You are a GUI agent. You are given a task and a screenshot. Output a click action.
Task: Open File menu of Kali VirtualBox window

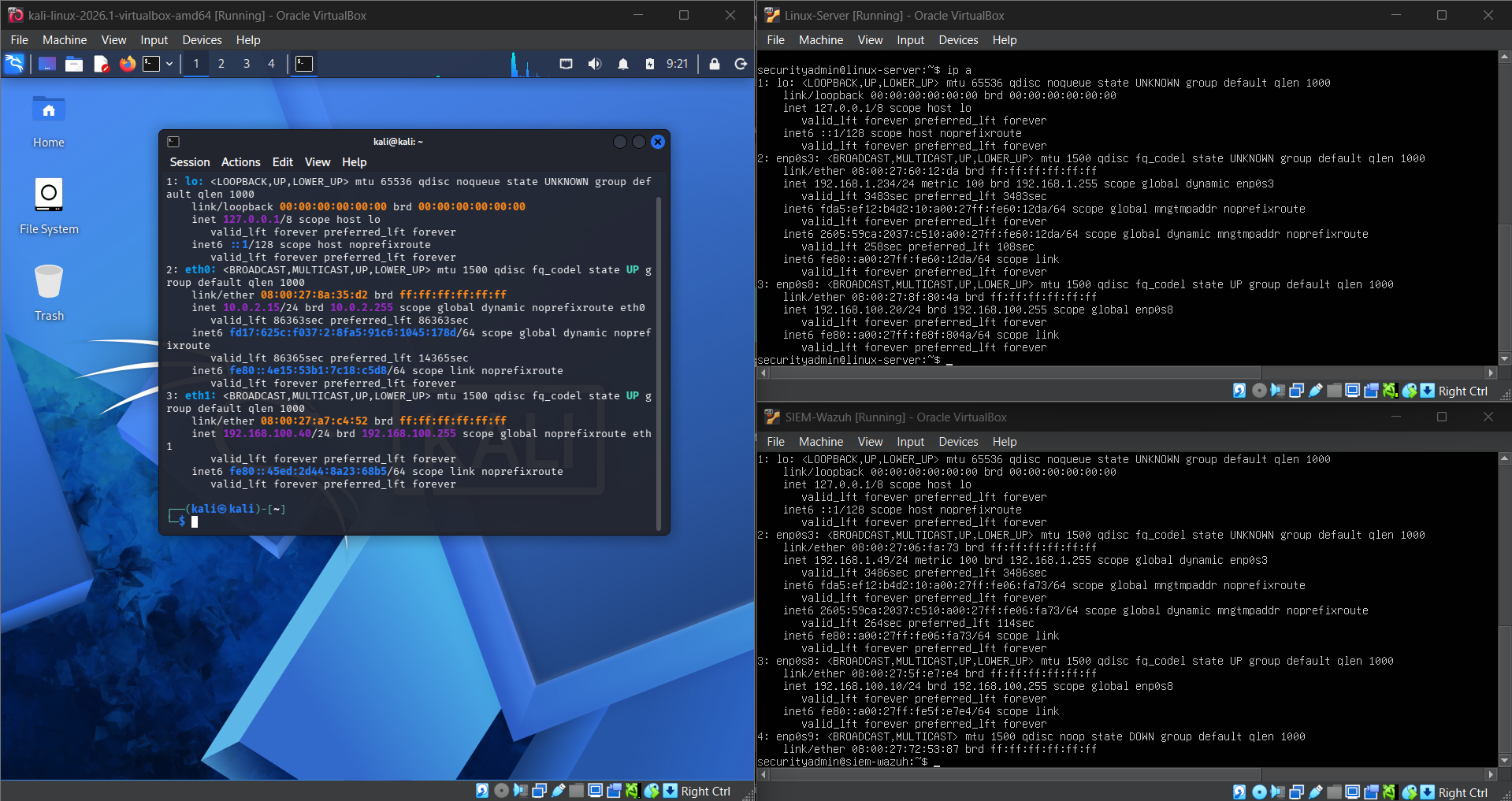[20, 40]
